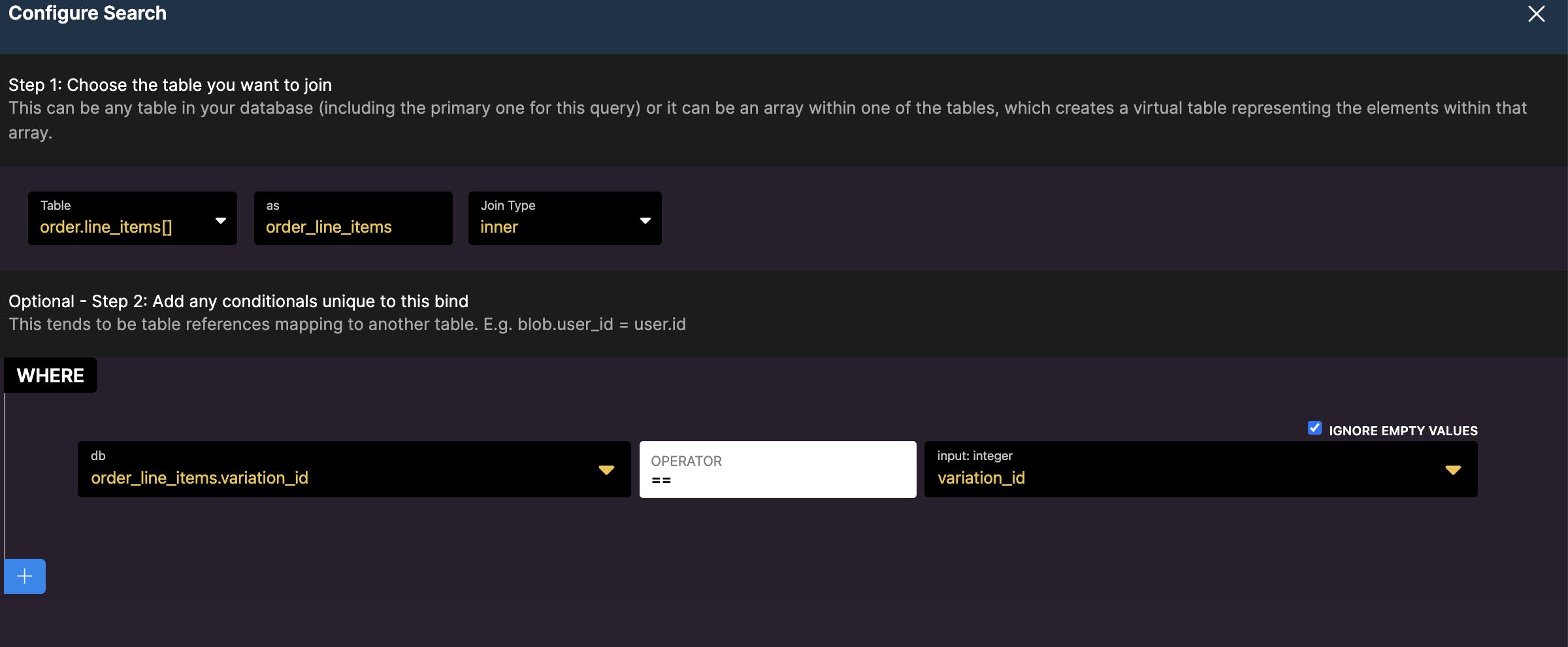Click the white caret in the Table field
This screenshot has width=1568, height=647.
coord(221,221)
